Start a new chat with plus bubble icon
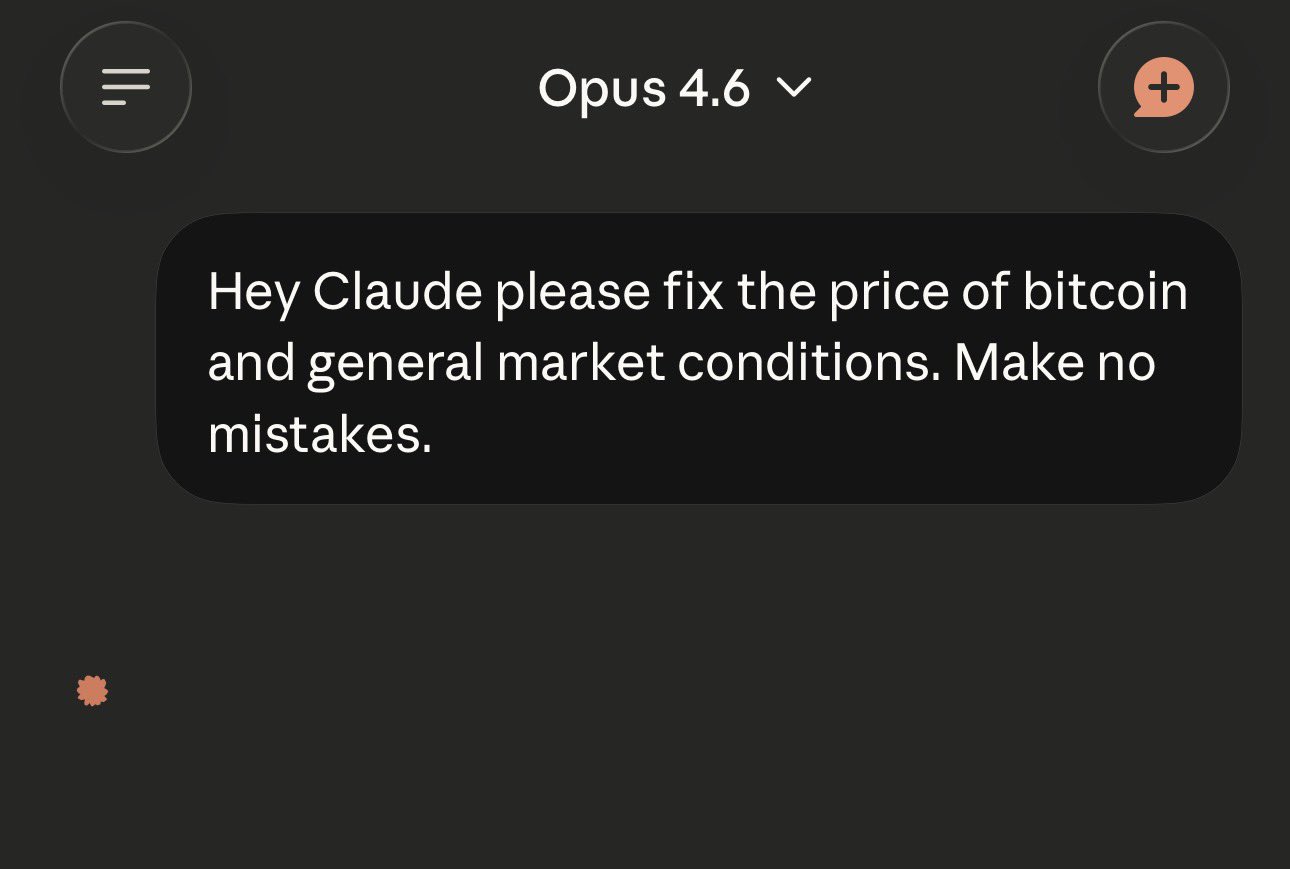The image size is (1290, 869). 1163,87
